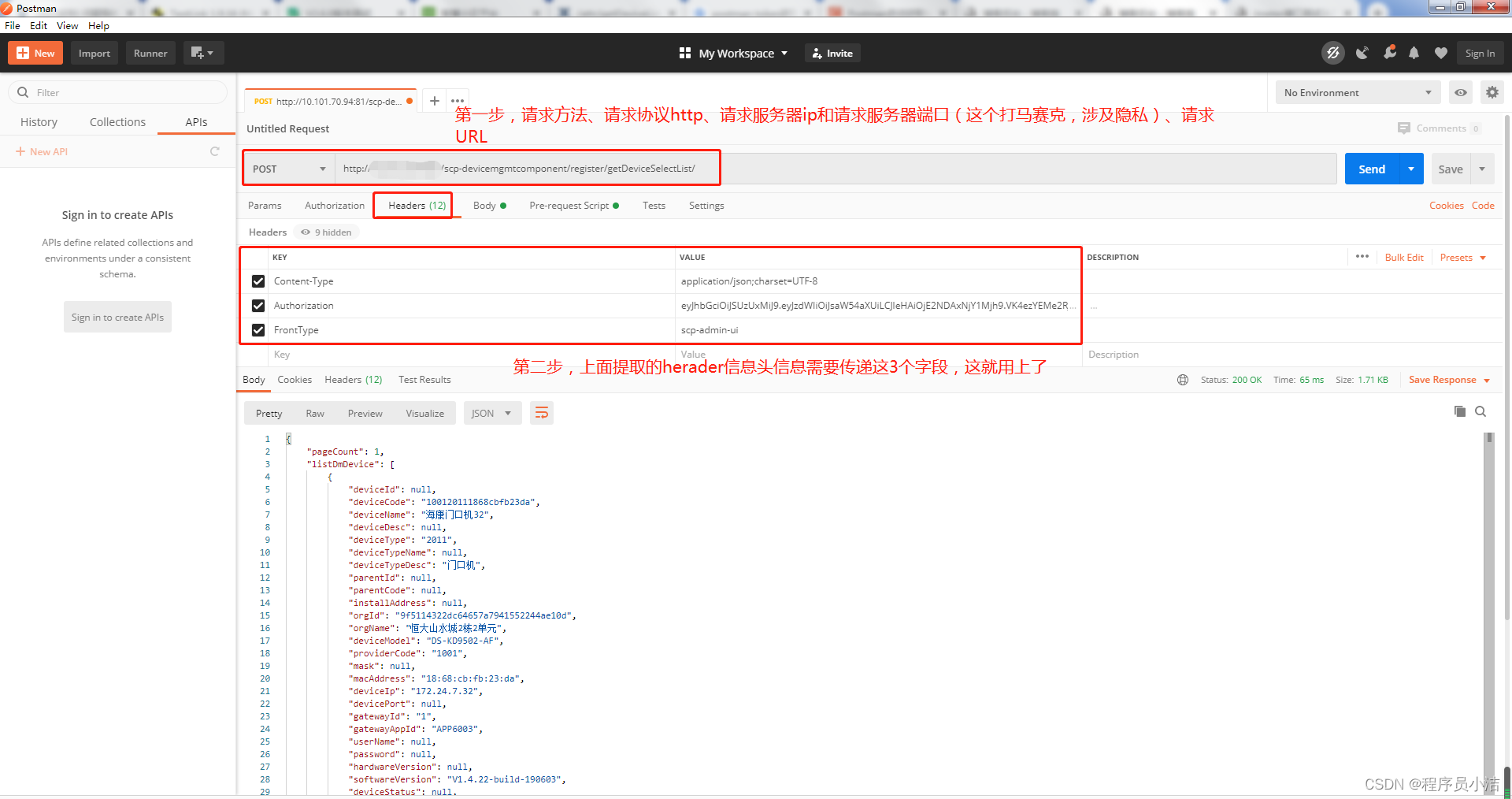
Task: Click the New request plus button
Action: tap(35, 53)
